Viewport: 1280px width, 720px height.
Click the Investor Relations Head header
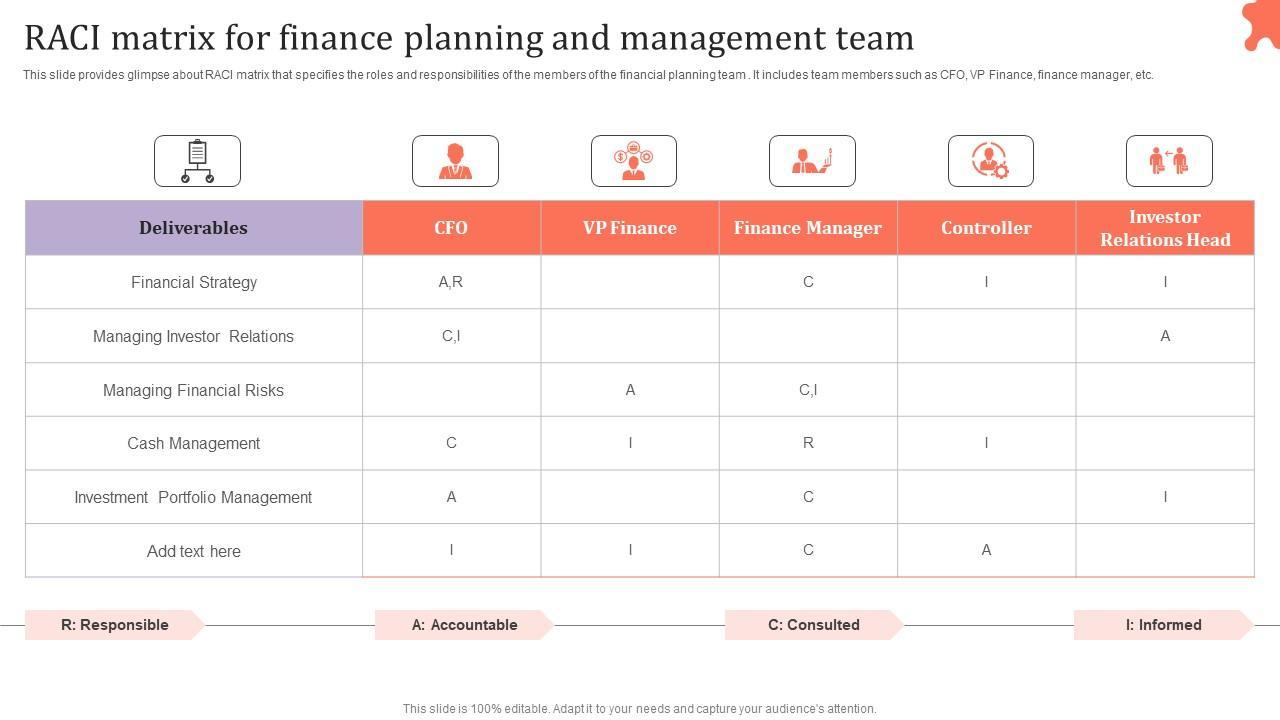click(x=1165, y=228)
